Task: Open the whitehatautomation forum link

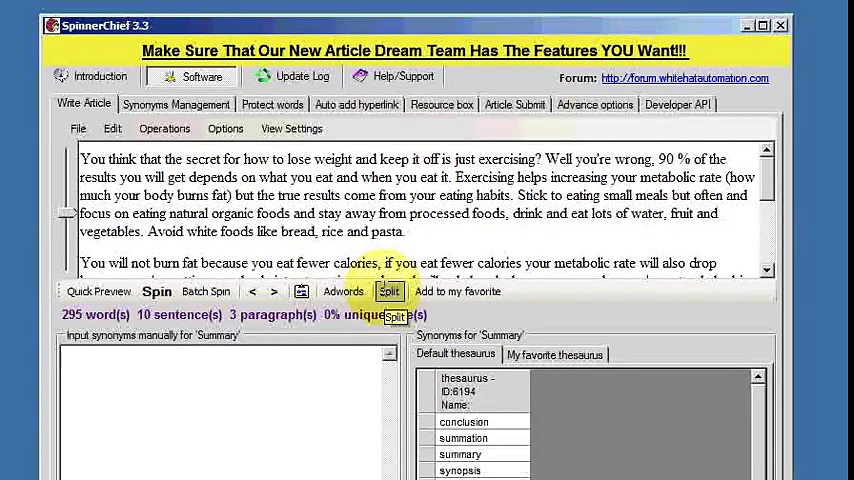Action: point(684,78)
